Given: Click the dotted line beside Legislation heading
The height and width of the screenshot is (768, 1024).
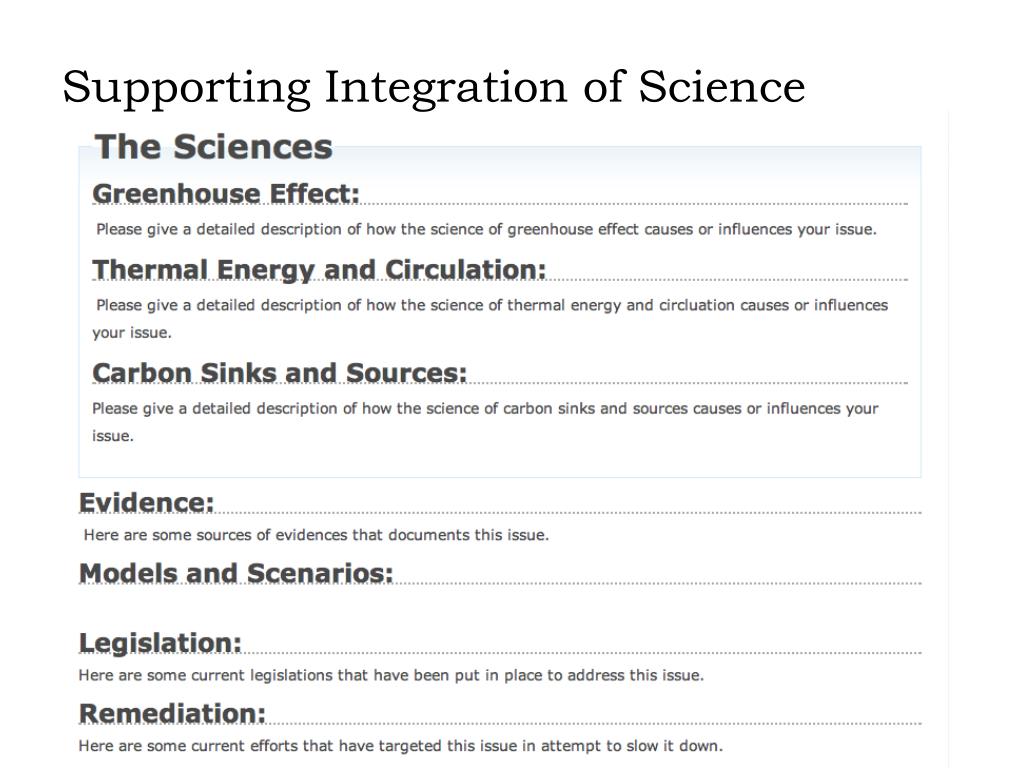Looking at the screenshot, I should (x=582, y=653).
